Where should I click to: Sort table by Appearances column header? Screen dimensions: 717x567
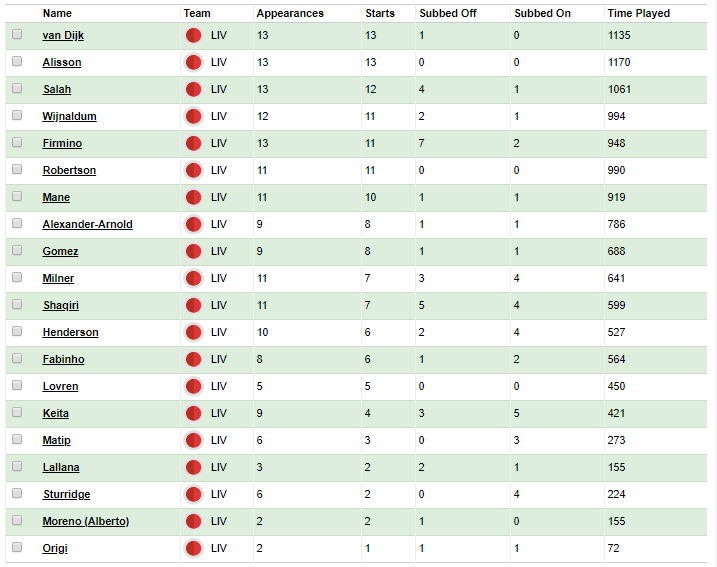click(x=290, y=13)
